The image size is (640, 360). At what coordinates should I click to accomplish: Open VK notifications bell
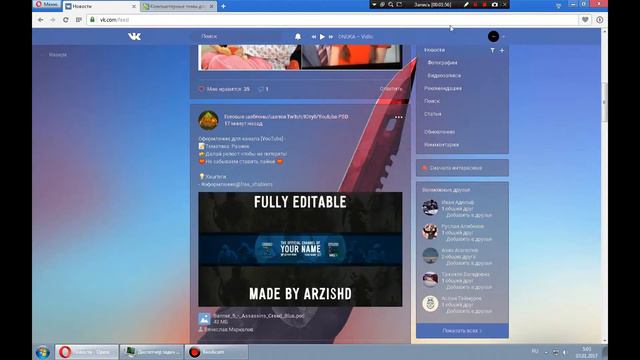coord(298,36)
